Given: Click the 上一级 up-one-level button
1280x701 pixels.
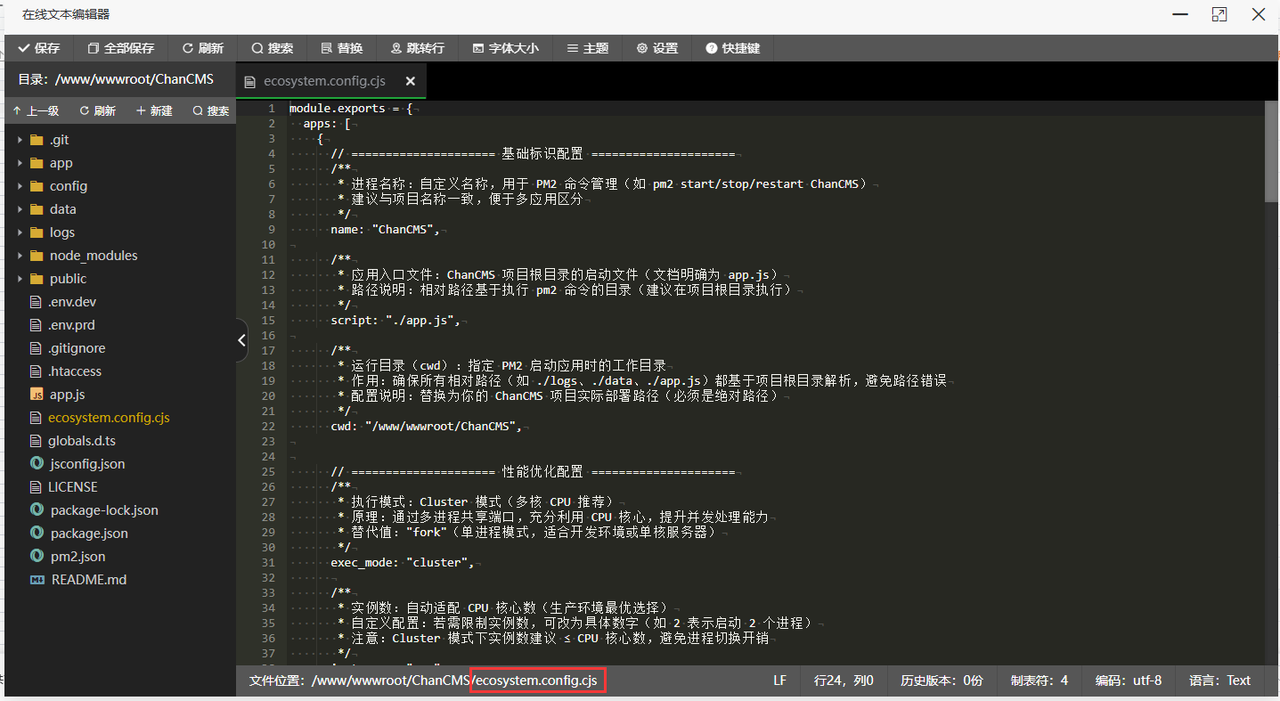Looking at the screenshot, I should click(x=36, y=110).
